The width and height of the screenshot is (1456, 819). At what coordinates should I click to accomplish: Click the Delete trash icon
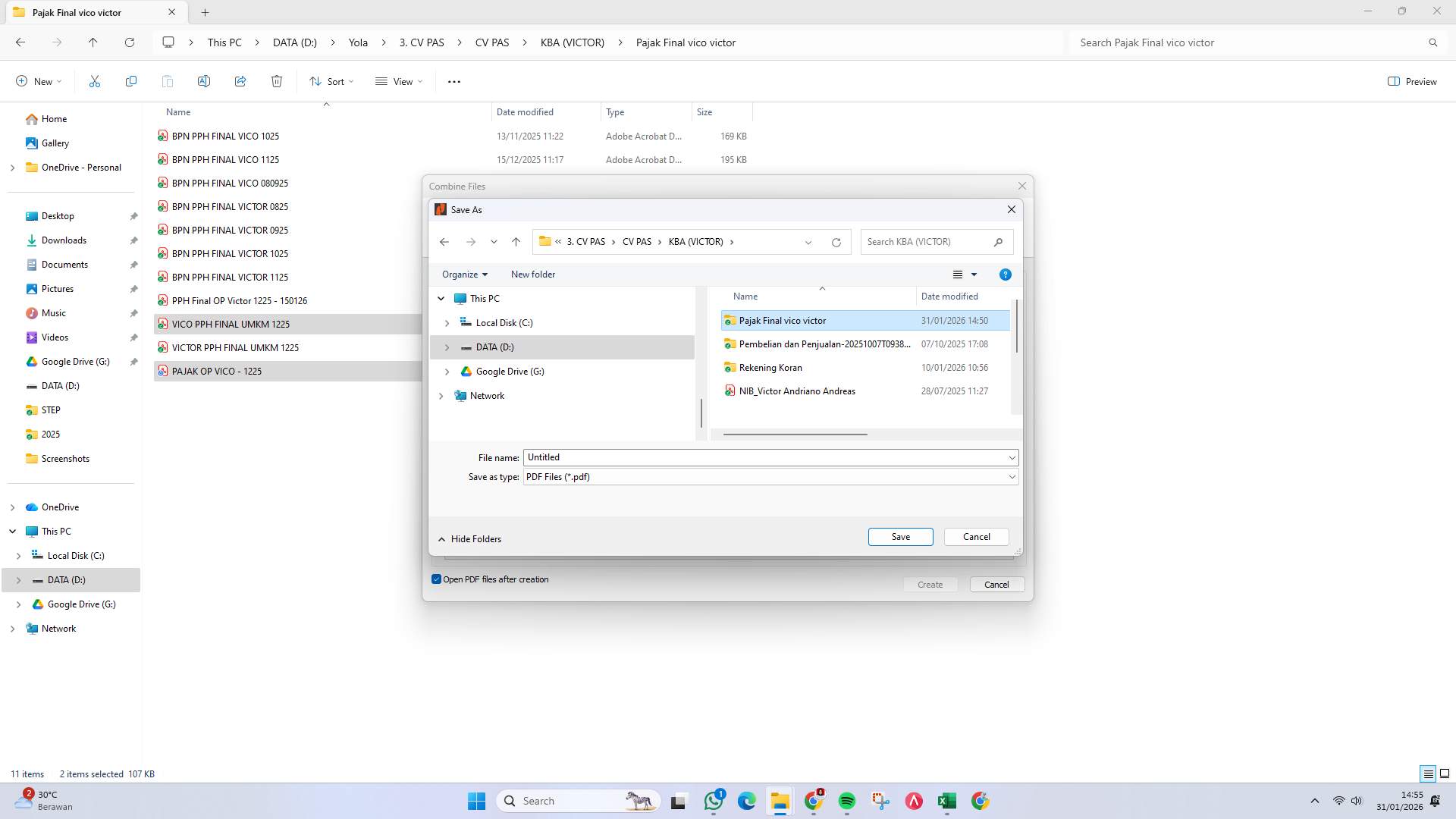(277, 81)
